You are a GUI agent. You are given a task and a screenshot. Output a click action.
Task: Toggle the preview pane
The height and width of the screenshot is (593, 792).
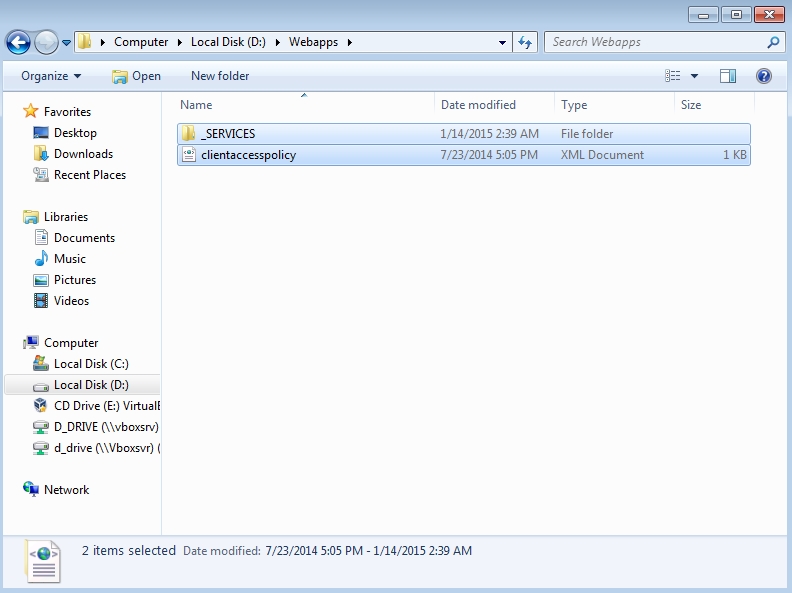pyautogui.click(x=727, y=76)
